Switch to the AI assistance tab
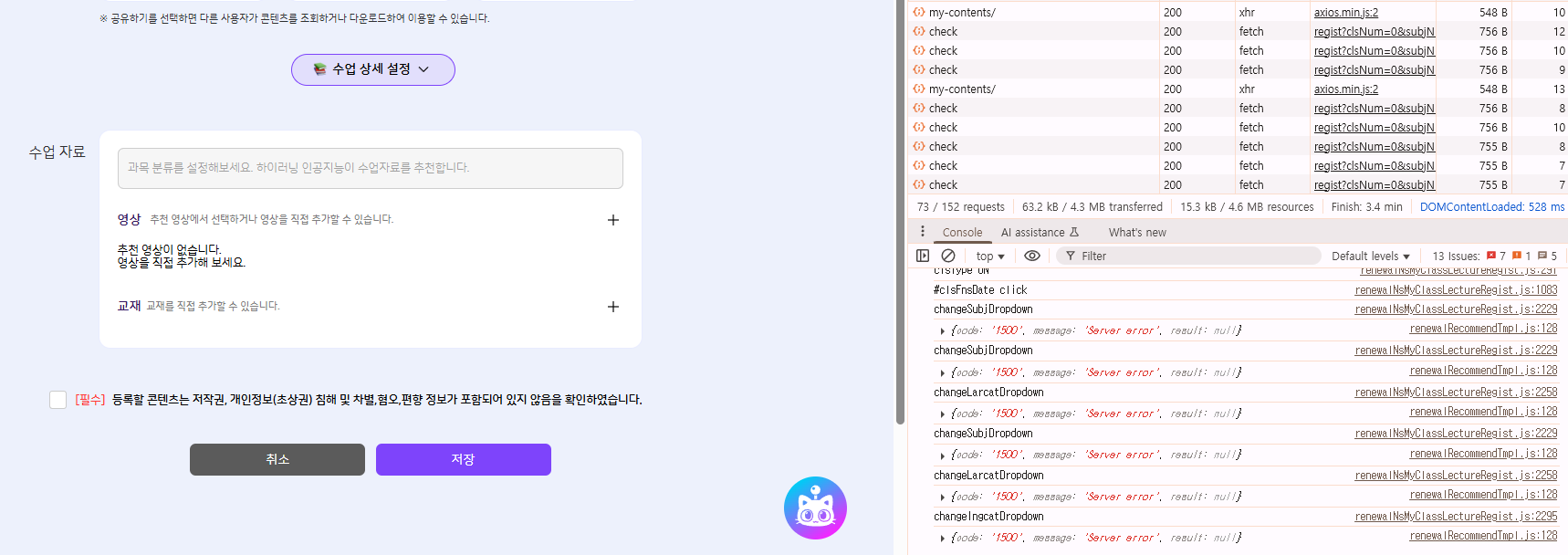 [x=1039, y=233]
